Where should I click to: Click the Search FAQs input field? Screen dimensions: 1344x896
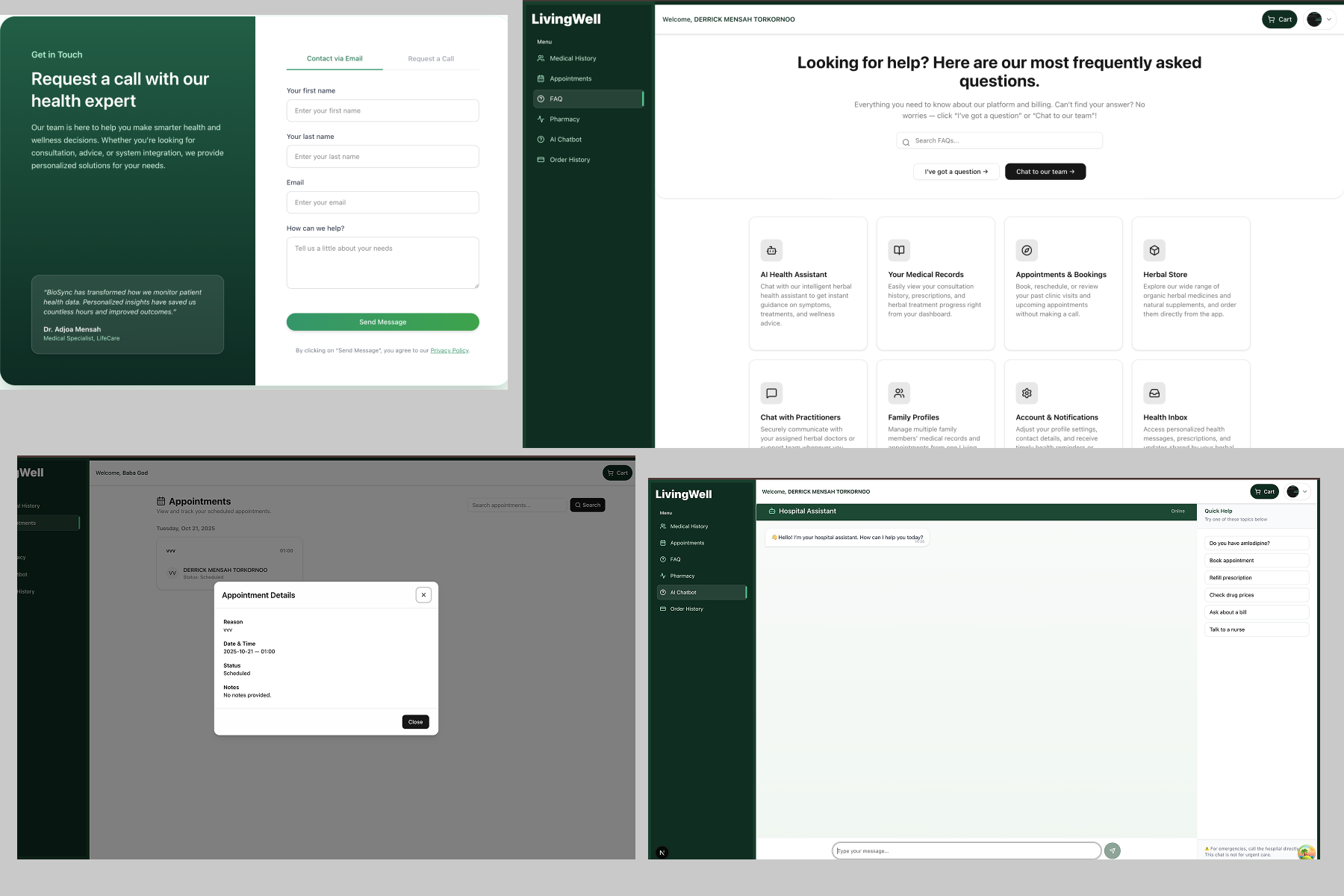coord(999,141)
